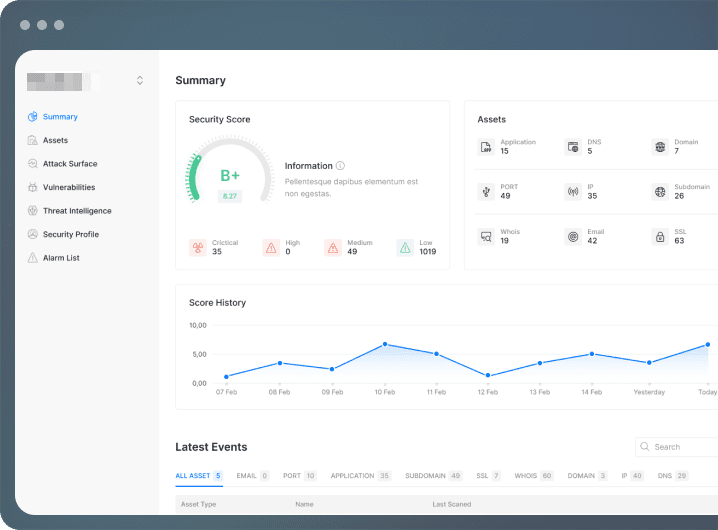The width and height of the screenshot is (718, 530).
Task: Open Assets in the sidebar
Action: 55,140
